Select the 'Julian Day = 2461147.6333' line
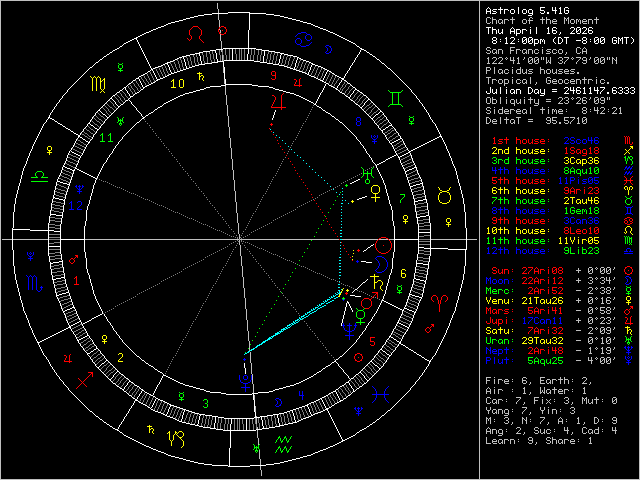The height and width of the screenshot is (480, 640). tap(560, 91)
